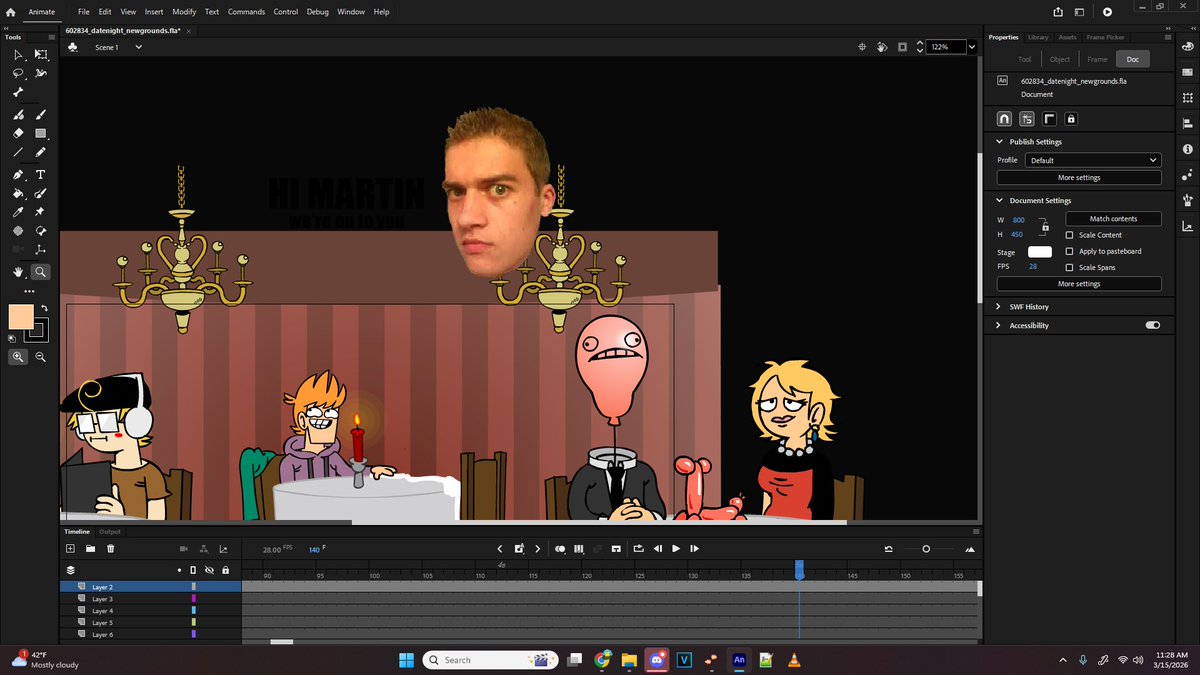1200x675 pixels.
Task: Toggle Scale Content checkbox
Action: point(1070,235)
